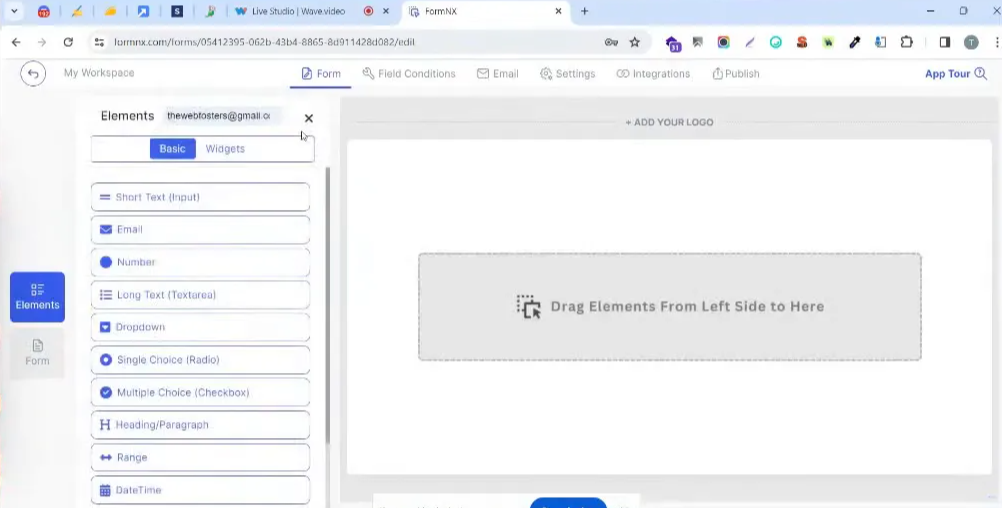The image size is (1002, 508).
Task: Click the My Workspace label
Action: [99, 73]
